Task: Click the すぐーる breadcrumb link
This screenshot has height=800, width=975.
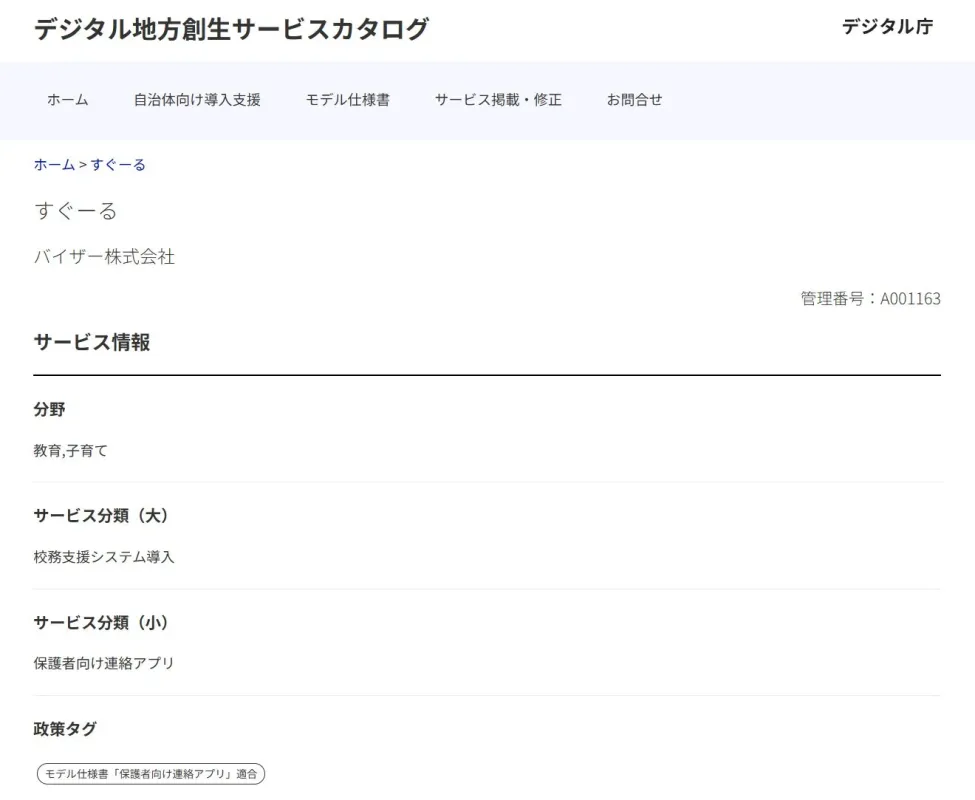Action: (x=118, y=165)
